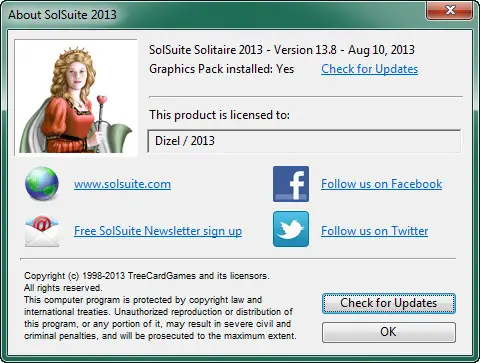Image resolution: width=480 pixels, height=363 pixels.
Task: Click the 'This product is licensed to' label
Action: [219, 115]
